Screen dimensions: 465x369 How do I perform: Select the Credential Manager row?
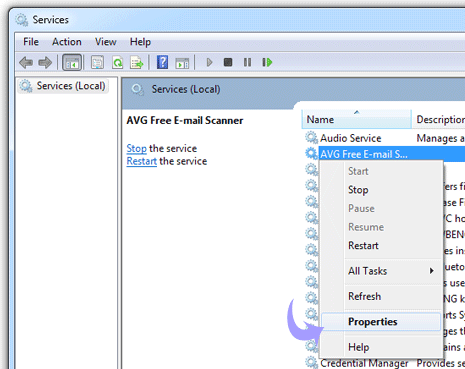(x=385, y=362)
